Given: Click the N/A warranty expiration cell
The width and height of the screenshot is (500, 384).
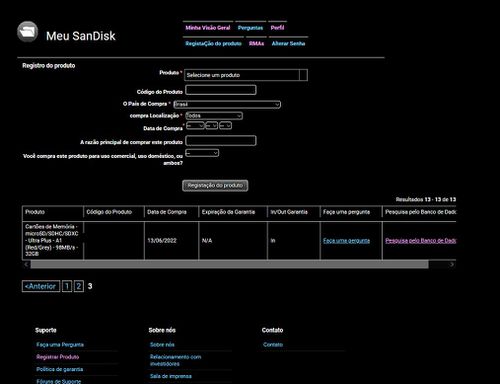Looking at the screenshot, I should coord(233,240).
